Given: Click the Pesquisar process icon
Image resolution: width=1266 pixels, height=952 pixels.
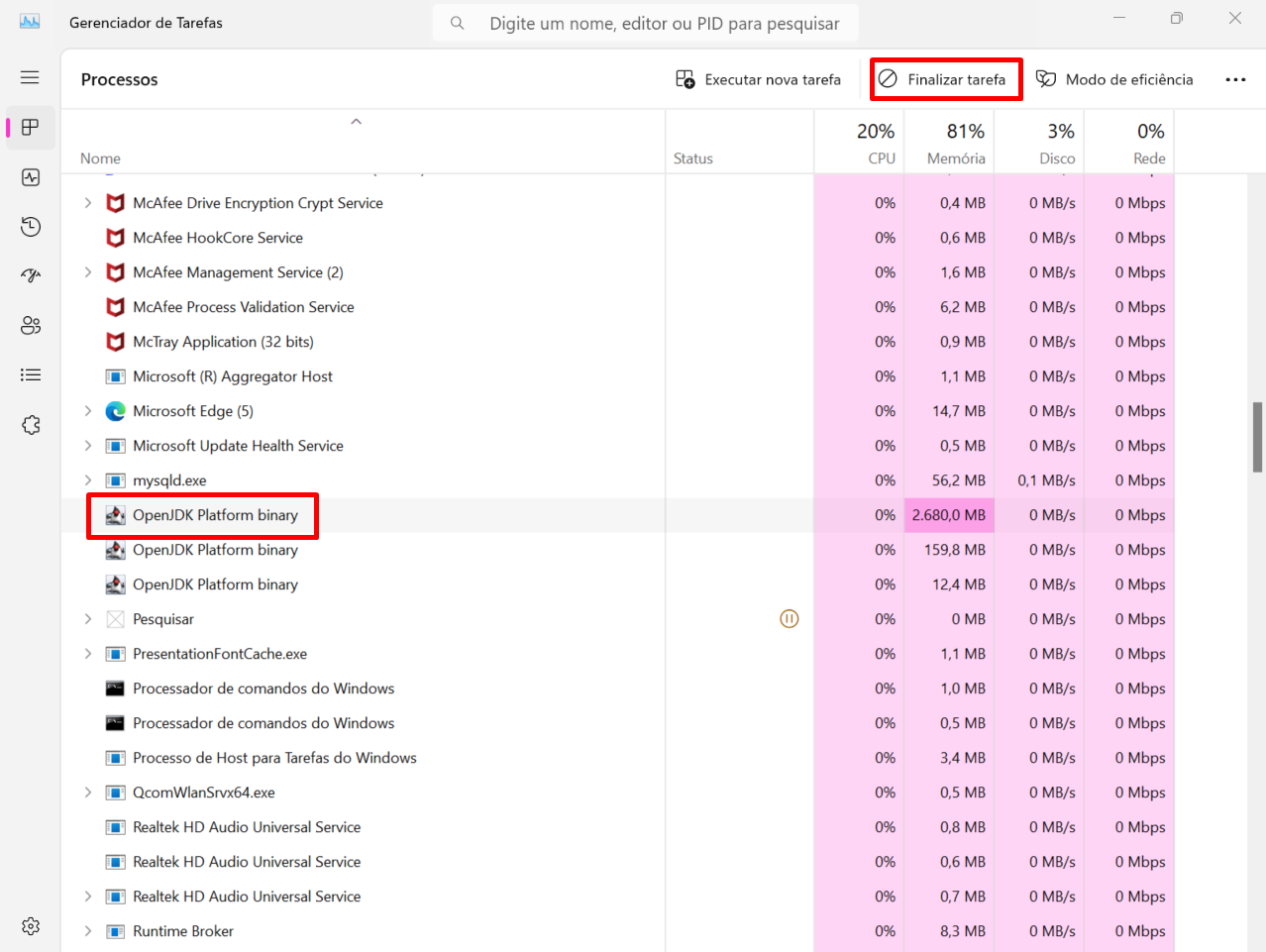Looking at the screenshot, I should click(x=116, y=619).
